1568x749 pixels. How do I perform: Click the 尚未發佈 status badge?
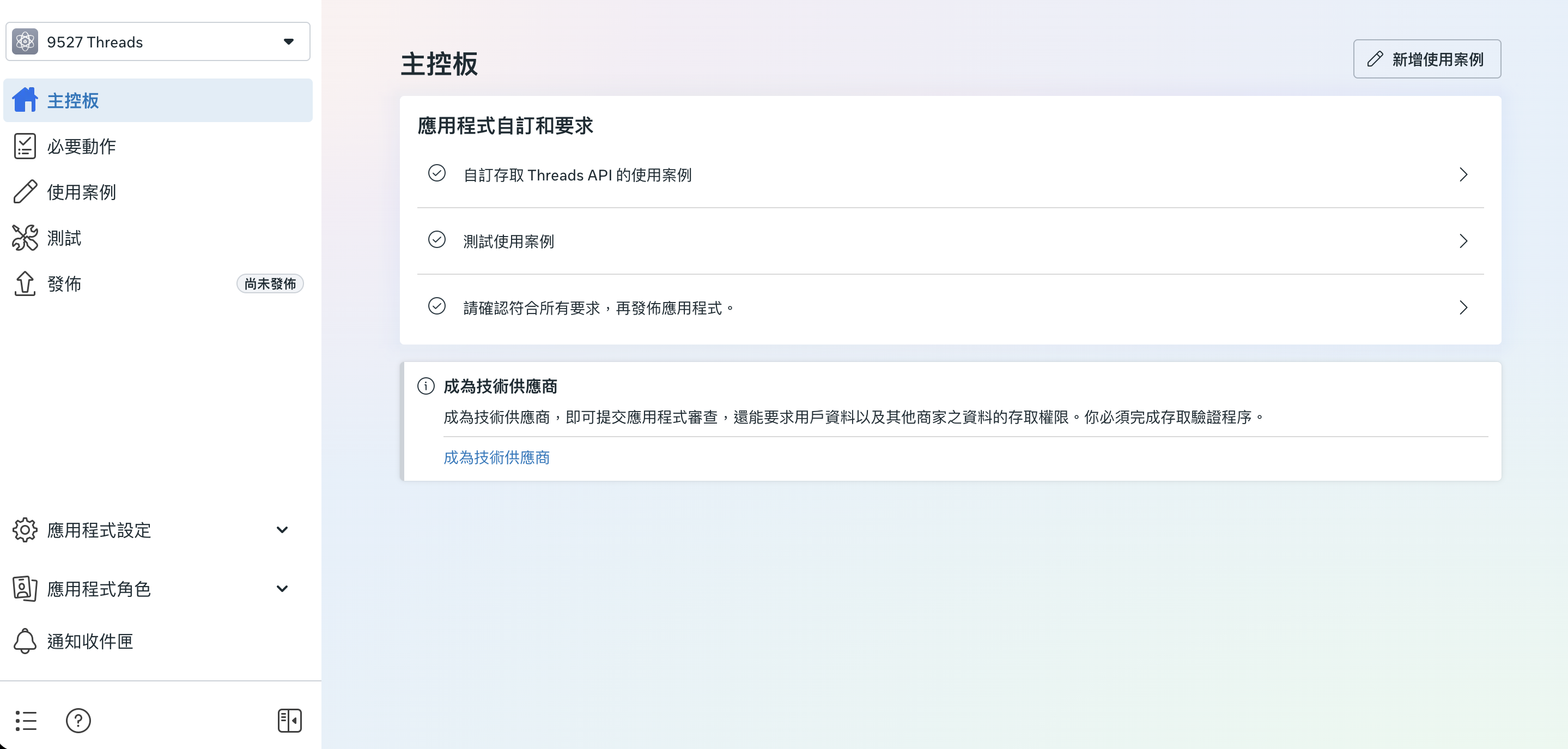coord(270,284)
